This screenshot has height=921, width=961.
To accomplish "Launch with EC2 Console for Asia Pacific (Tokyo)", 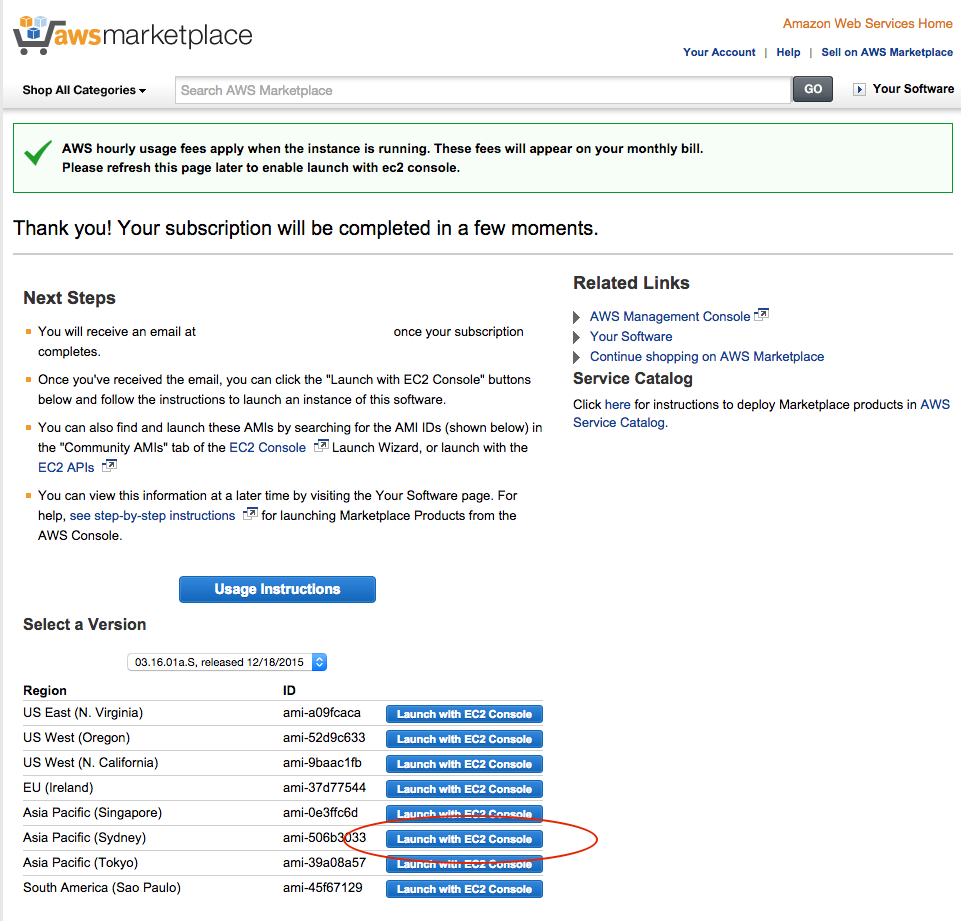I will click(x=464, y=864).
